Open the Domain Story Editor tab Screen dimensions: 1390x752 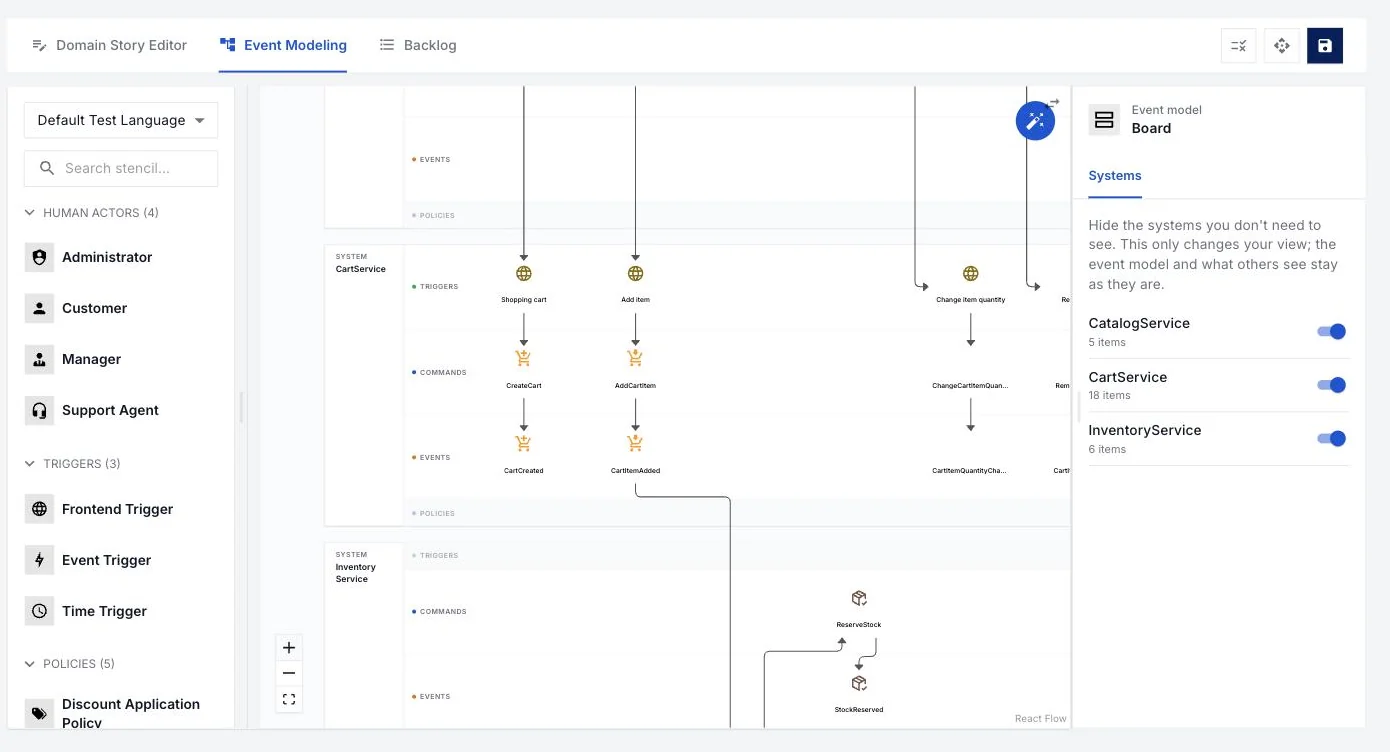(109, 45)
